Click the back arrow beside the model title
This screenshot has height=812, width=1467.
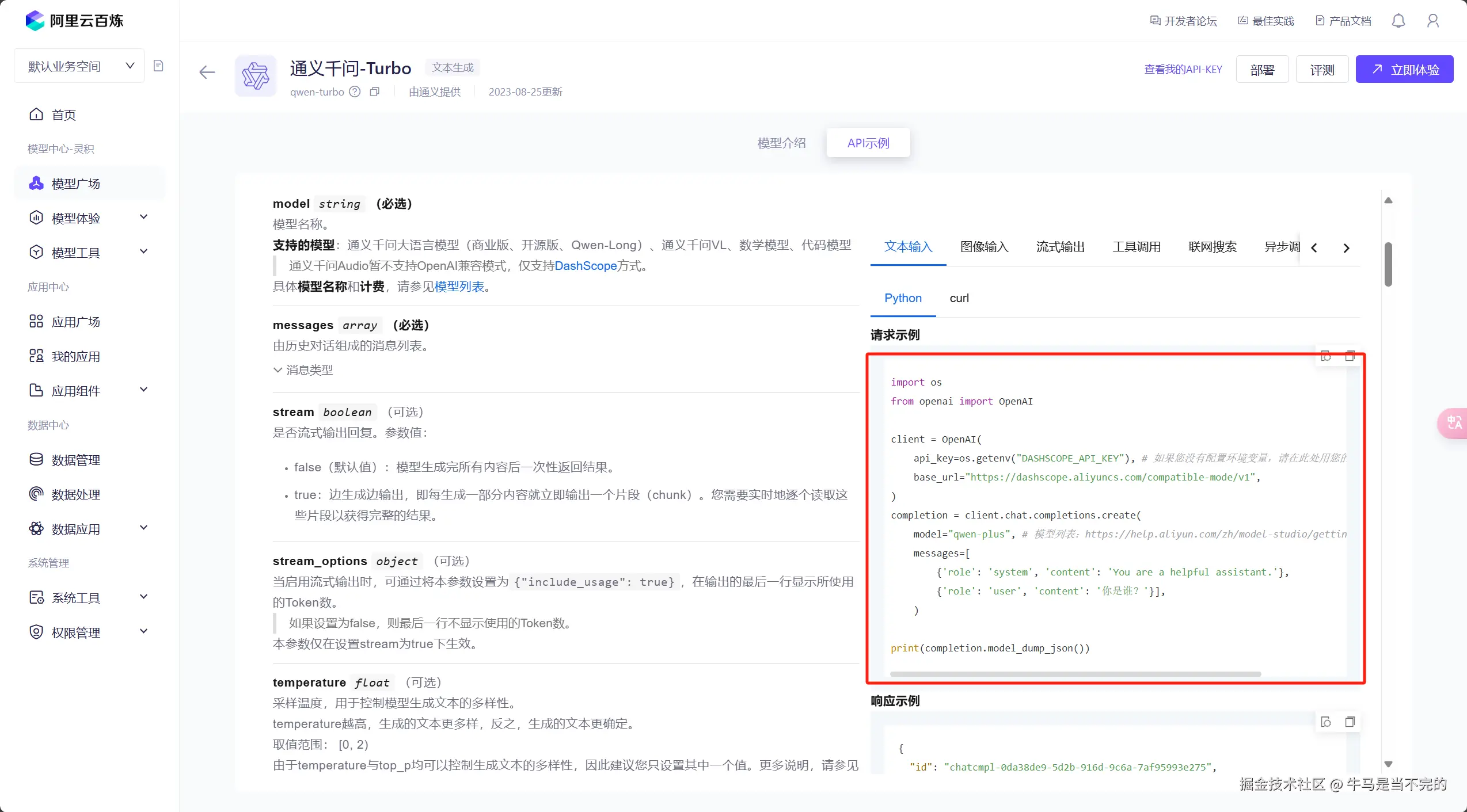click(207, 72)
